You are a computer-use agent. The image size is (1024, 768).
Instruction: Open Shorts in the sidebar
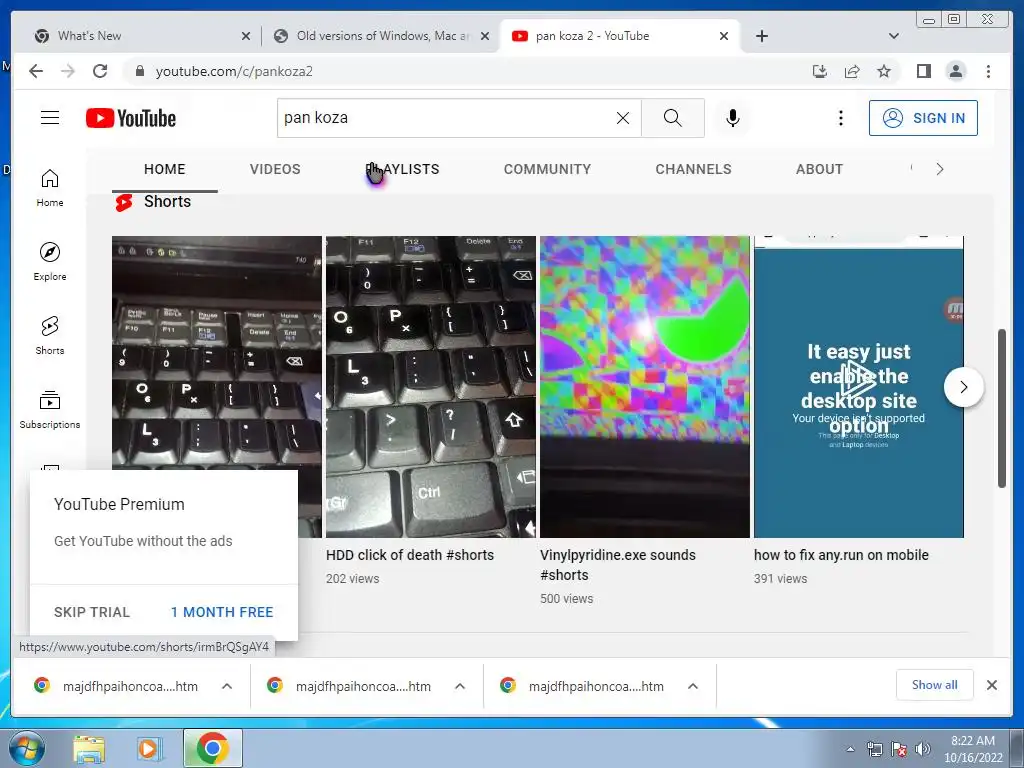point(50,336)
